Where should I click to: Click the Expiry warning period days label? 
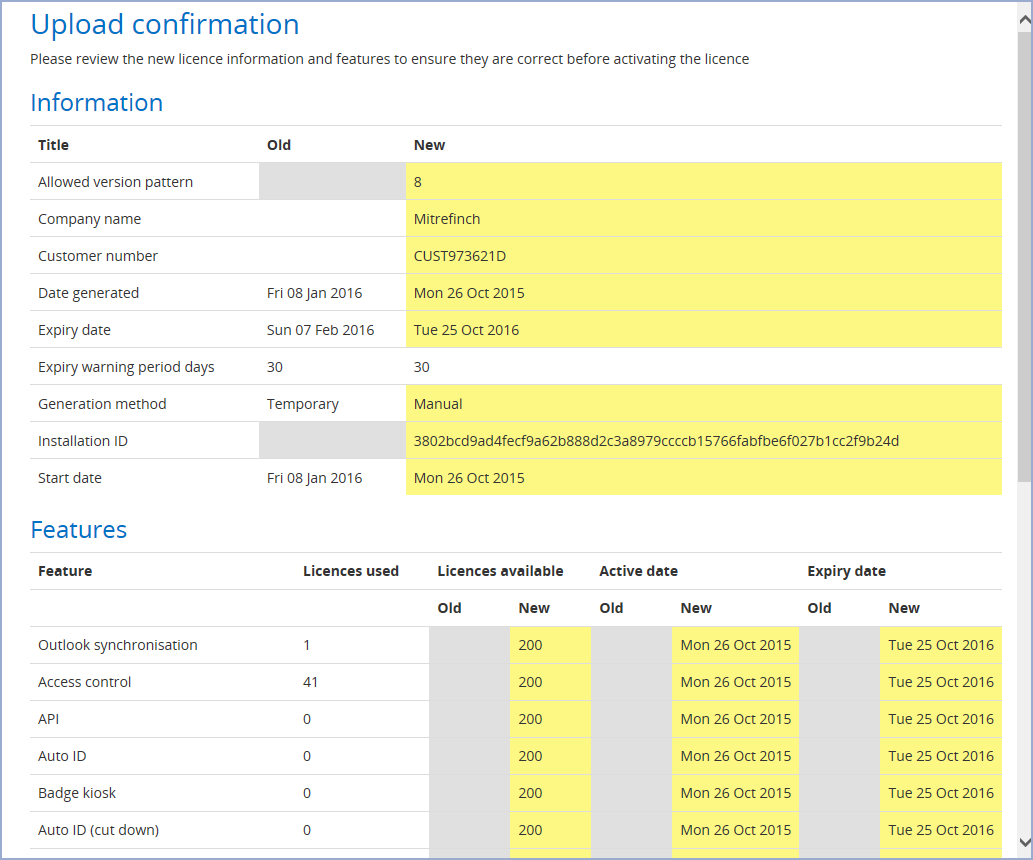click(126, 367)
